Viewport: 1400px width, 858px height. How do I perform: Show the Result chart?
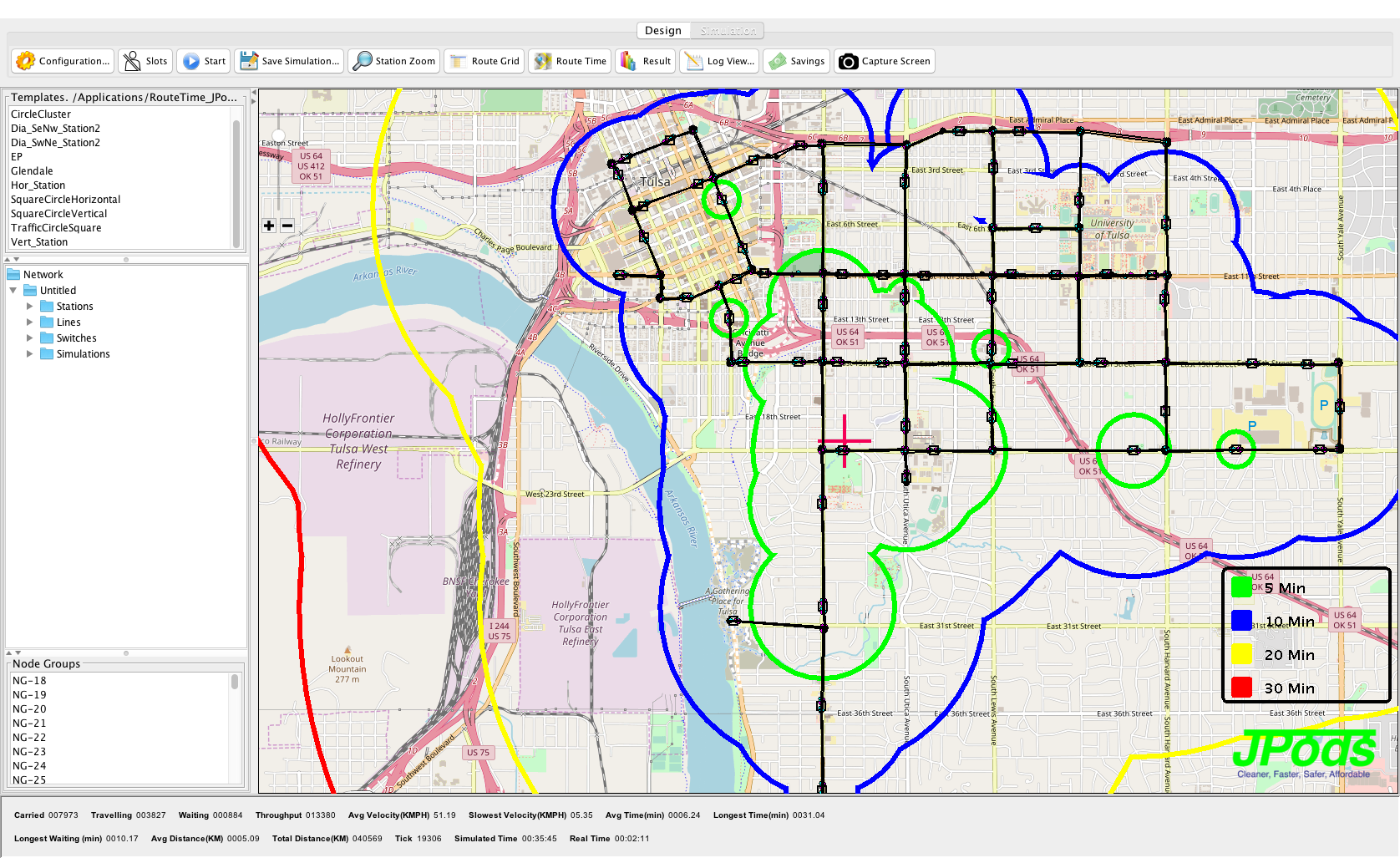(x=629, y=61)
